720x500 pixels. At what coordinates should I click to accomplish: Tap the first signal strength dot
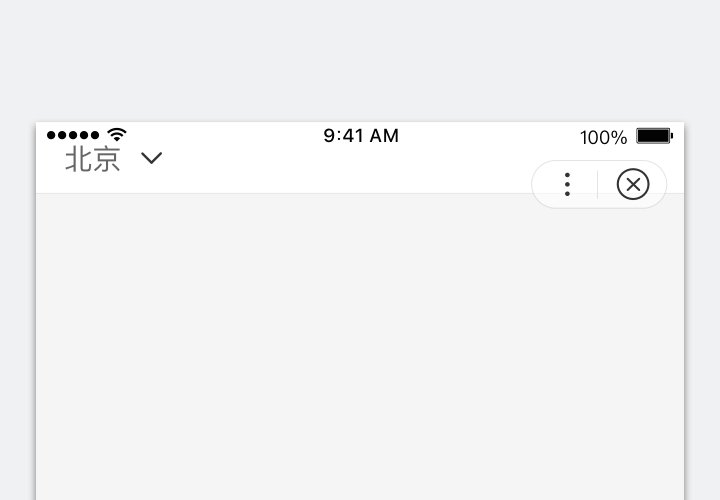coord(52,136)
